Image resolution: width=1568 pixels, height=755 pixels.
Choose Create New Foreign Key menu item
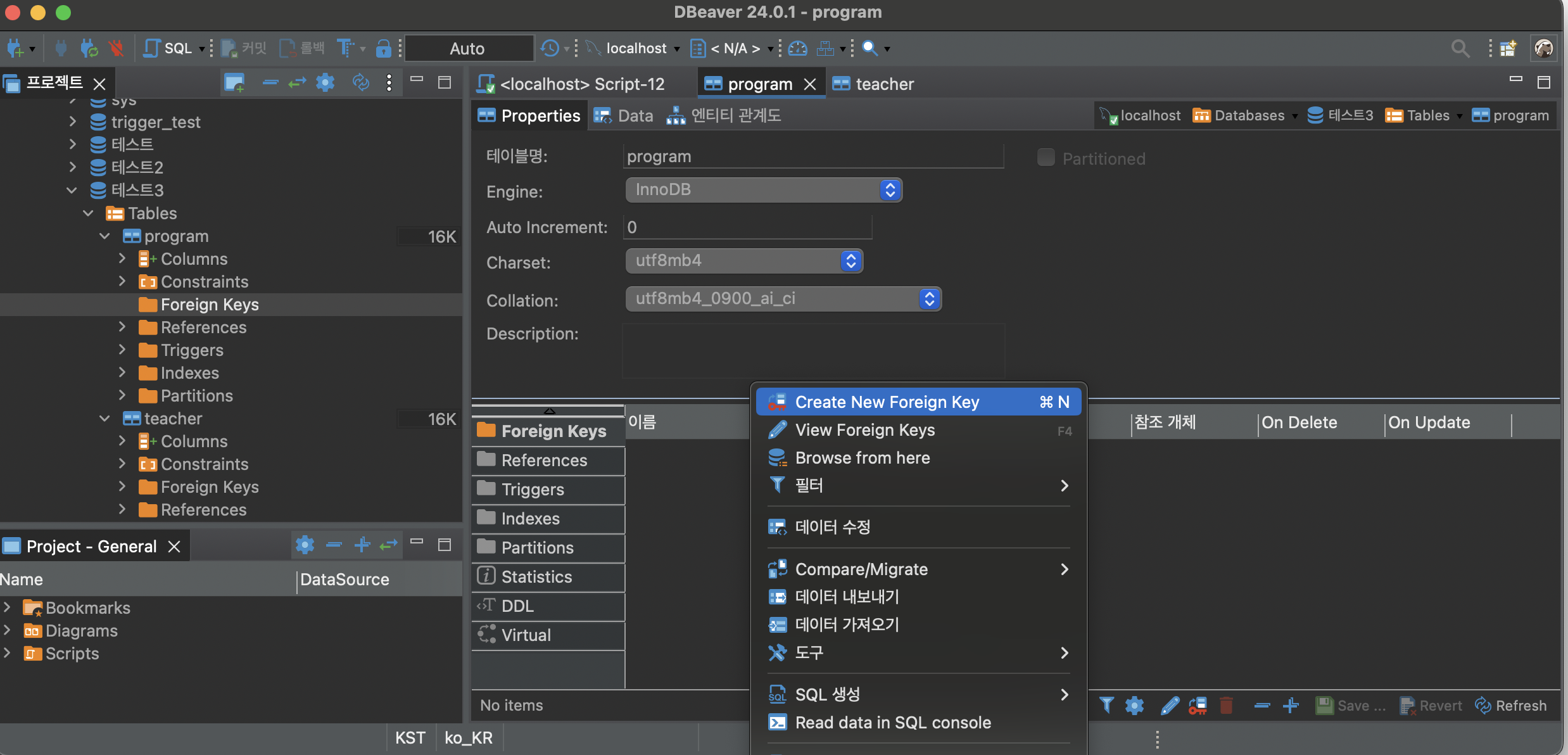[918, 402]
